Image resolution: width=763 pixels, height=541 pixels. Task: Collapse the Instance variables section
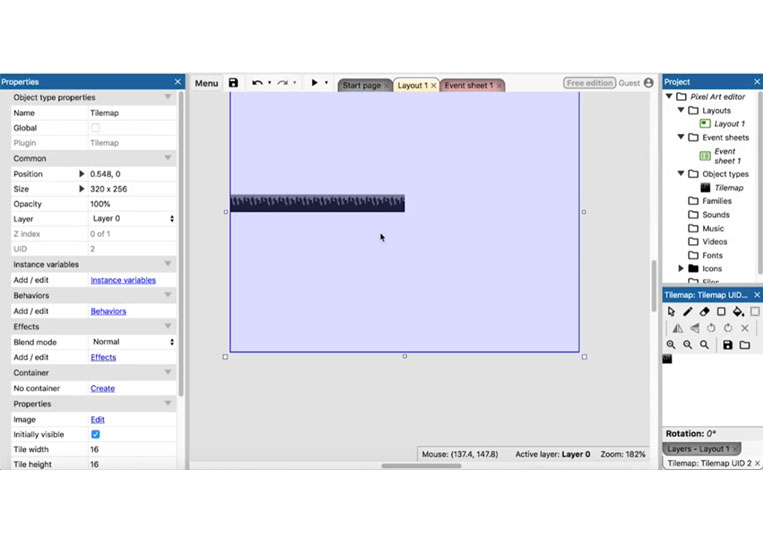coord(168,264)
